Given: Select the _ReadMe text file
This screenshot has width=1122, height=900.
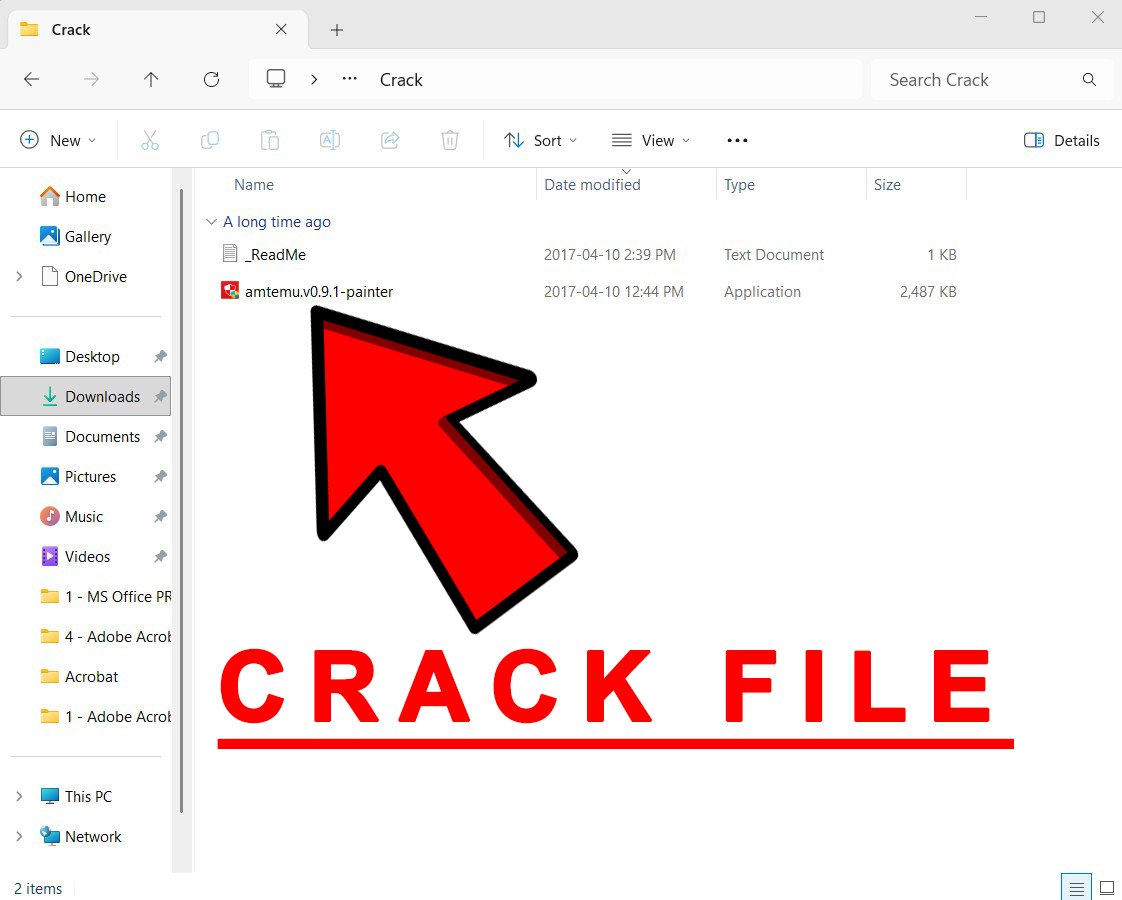Looking at the screenshot, I should point(275,255).
